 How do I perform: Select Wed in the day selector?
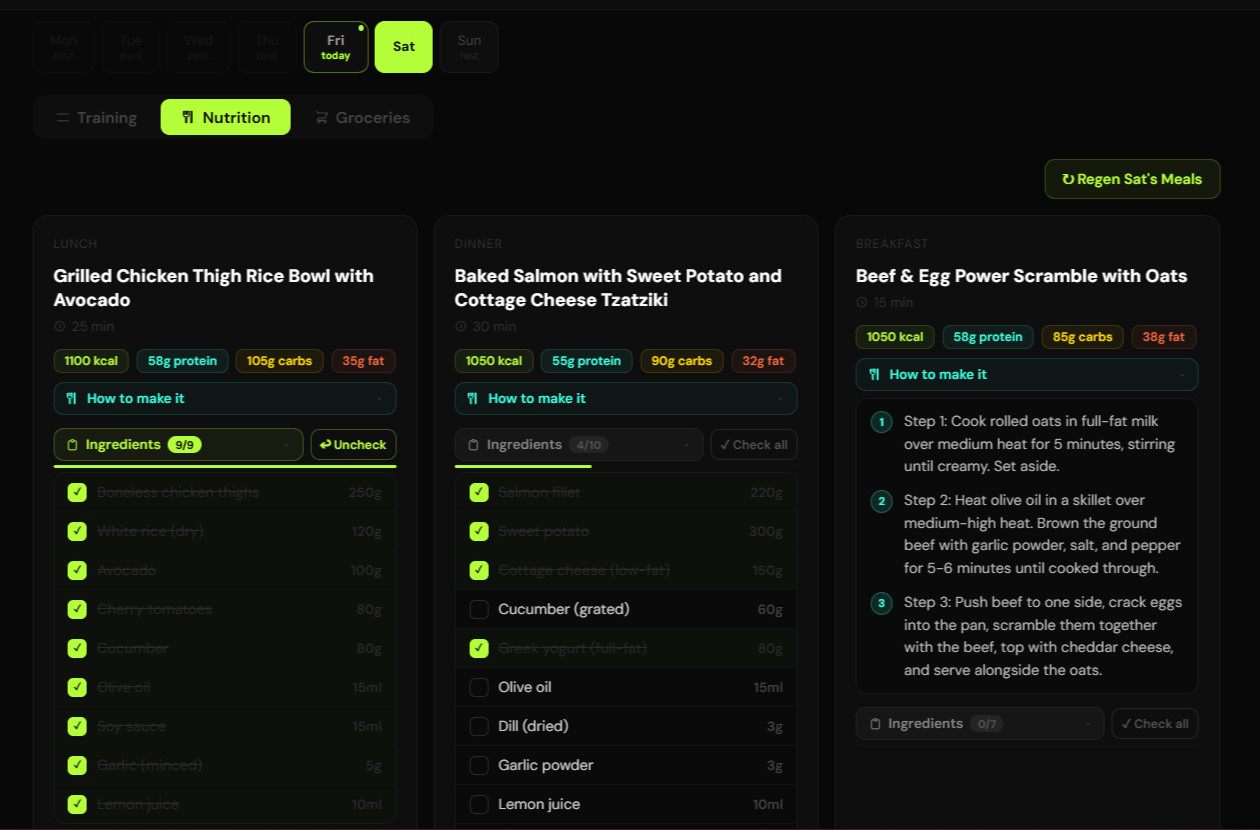pos(199,47)
